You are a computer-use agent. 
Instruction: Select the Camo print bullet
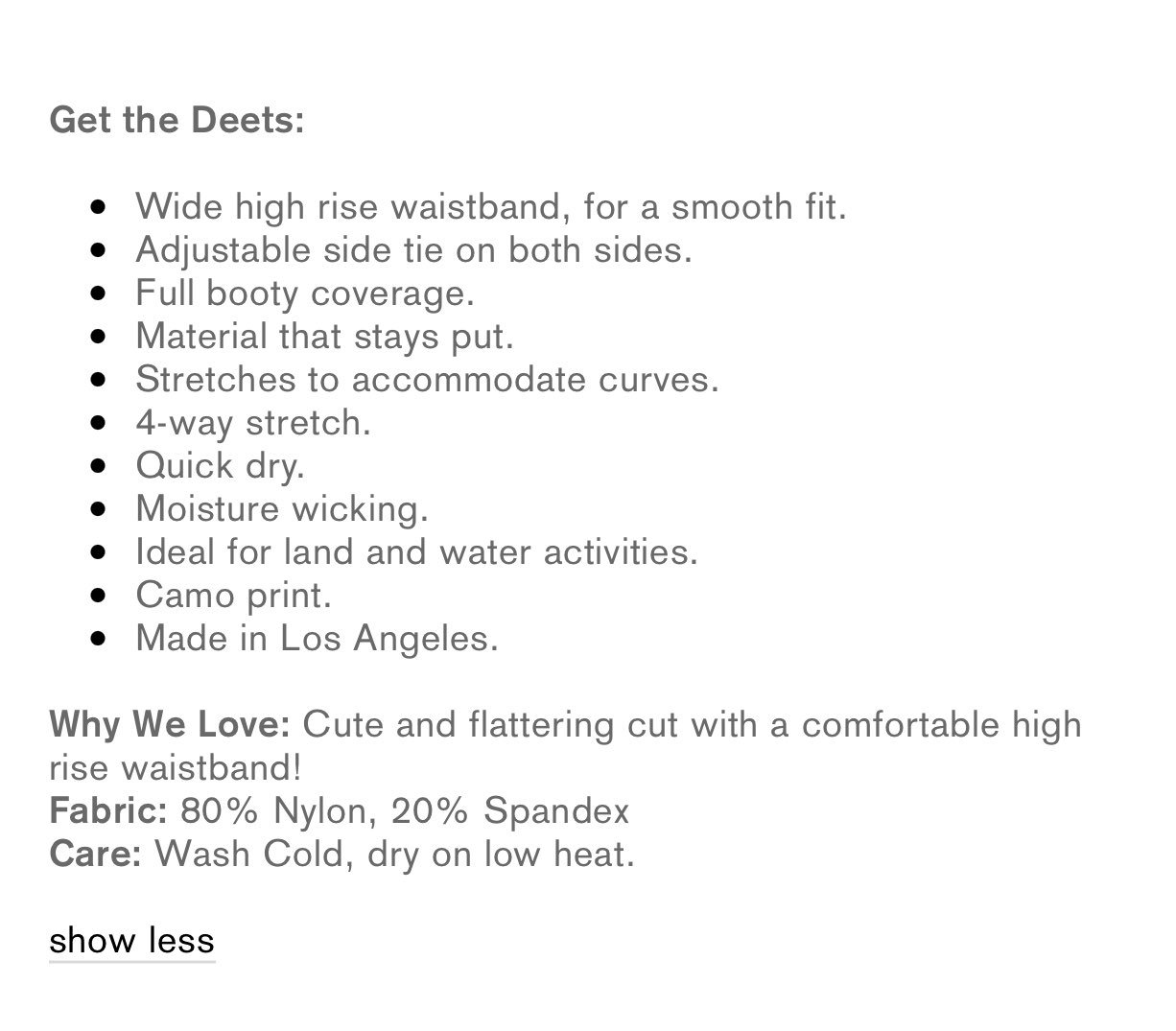233,595
